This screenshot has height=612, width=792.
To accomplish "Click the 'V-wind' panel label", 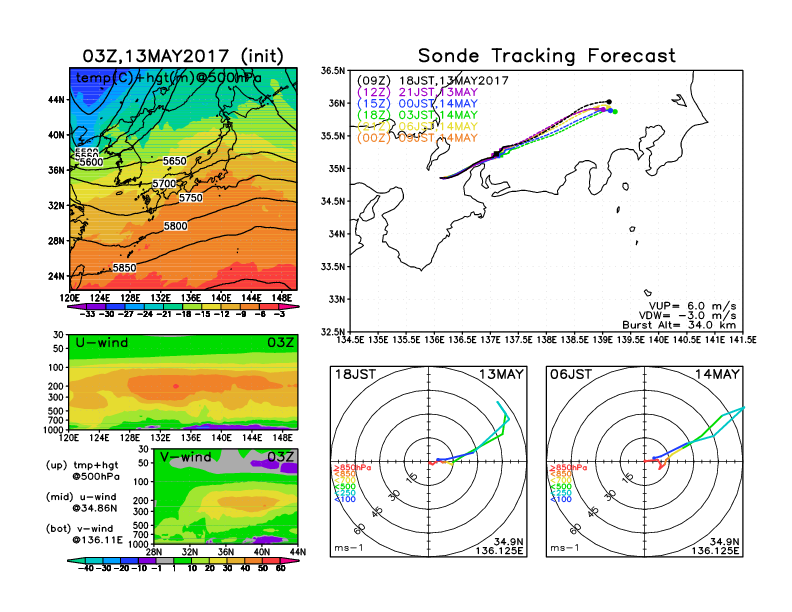I will click(x=185, y=457).
